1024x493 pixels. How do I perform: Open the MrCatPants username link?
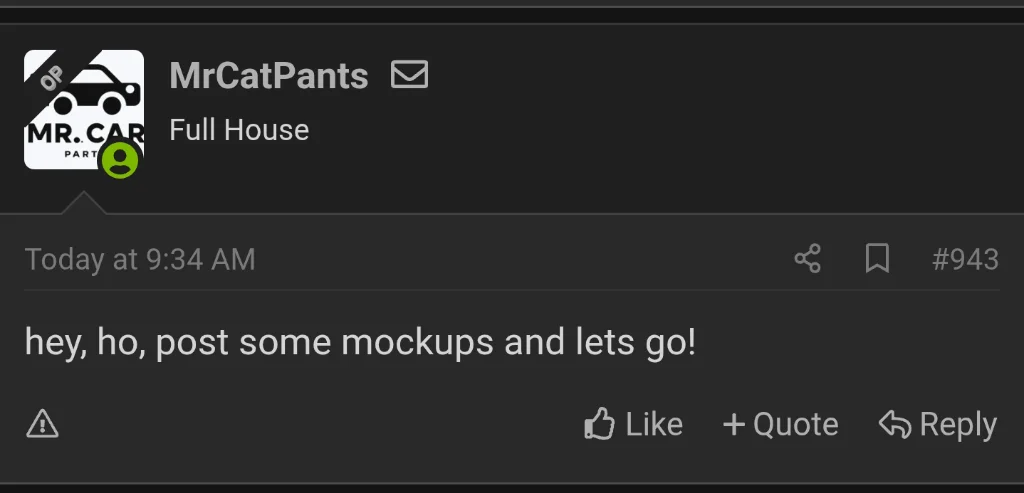coord(269,76)
